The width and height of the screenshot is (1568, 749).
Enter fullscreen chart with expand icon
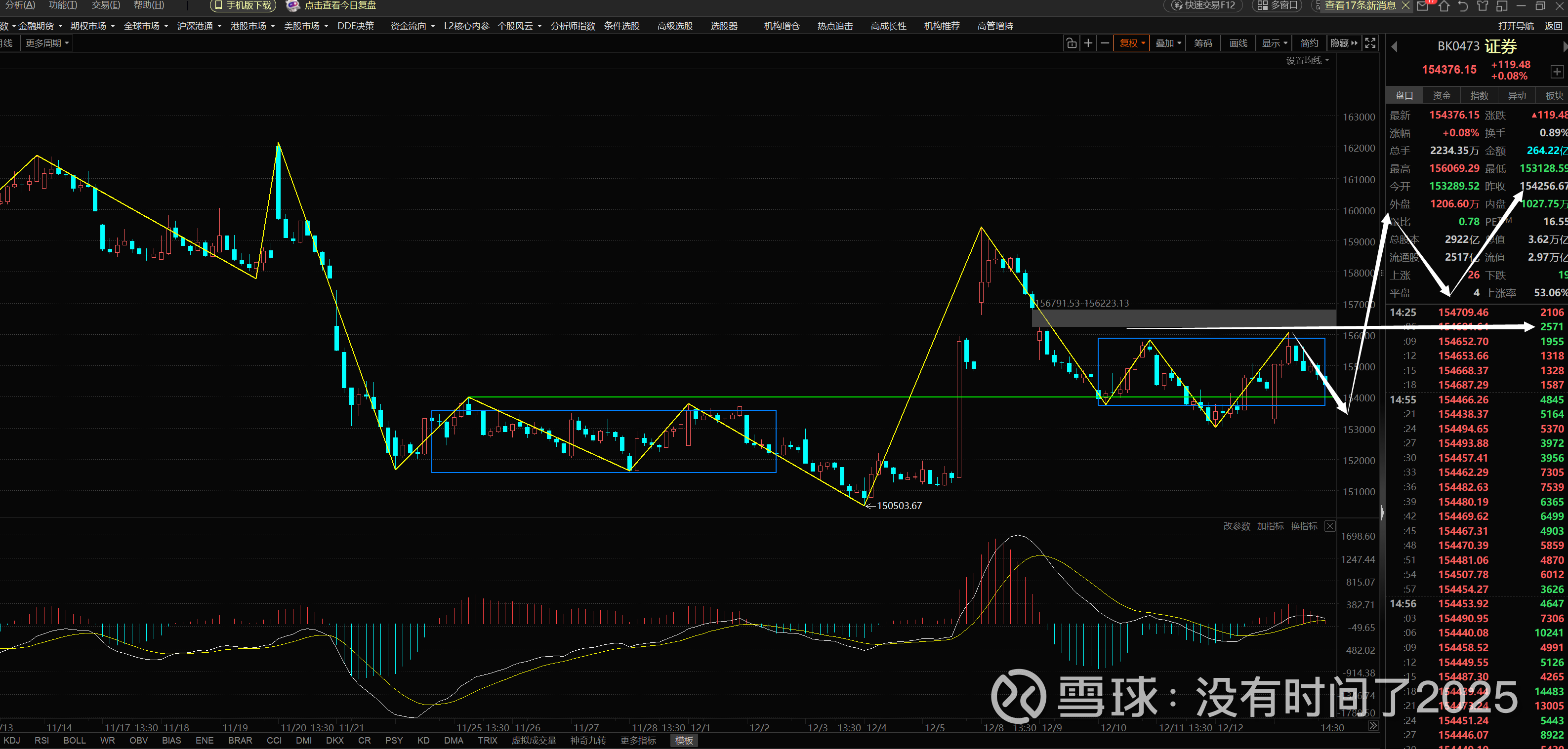point(1370,43)
